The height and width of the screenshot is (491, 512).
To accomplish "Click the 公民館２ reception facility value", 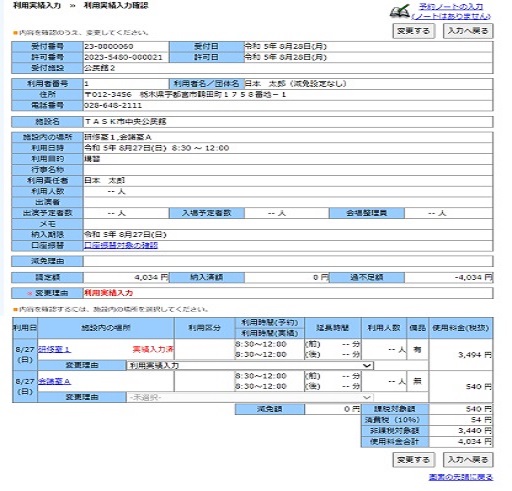I will tap(100, 68).
